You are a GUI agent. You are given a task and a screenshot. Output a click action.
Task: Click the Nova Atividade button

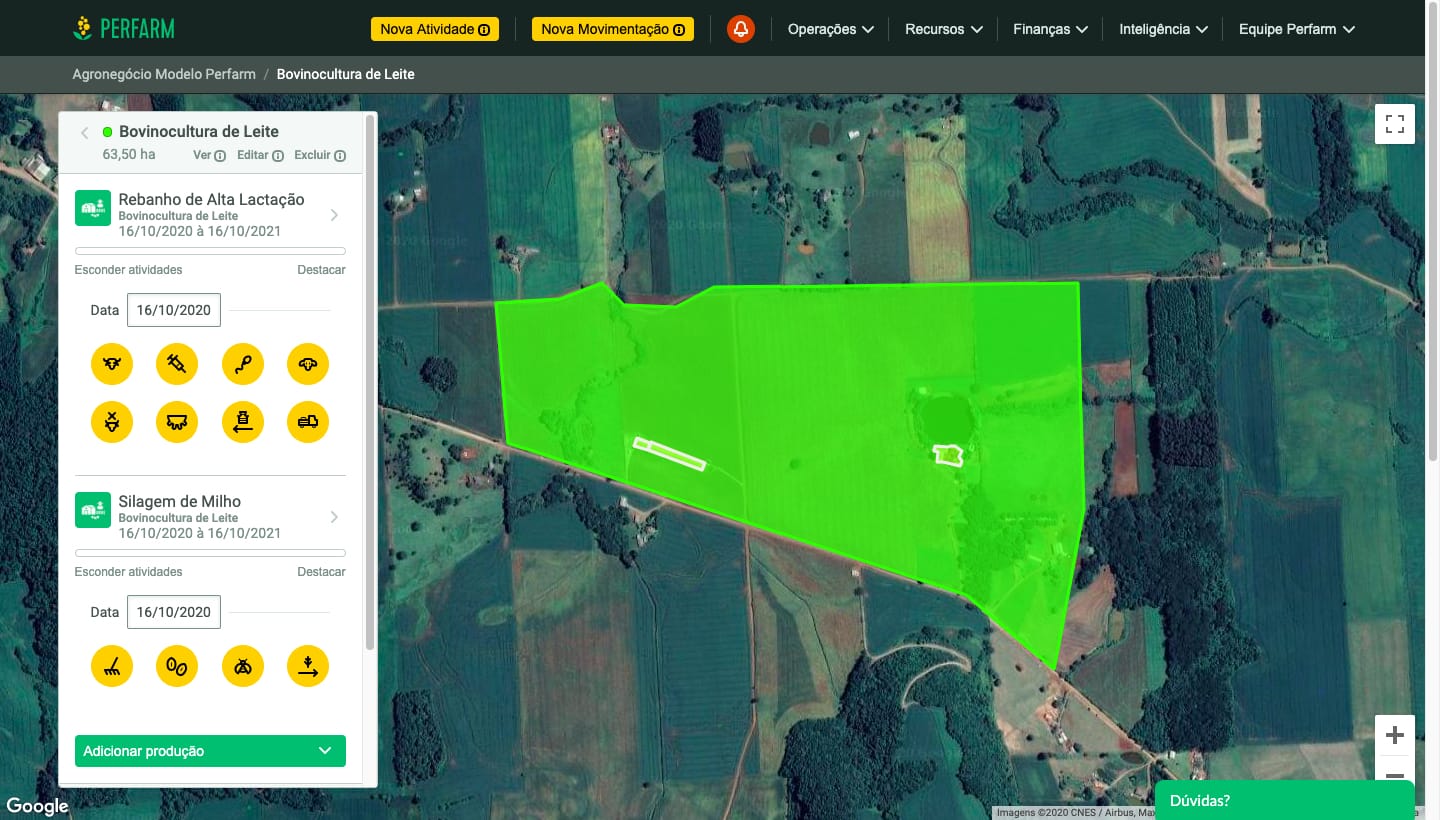coord(434,29)
